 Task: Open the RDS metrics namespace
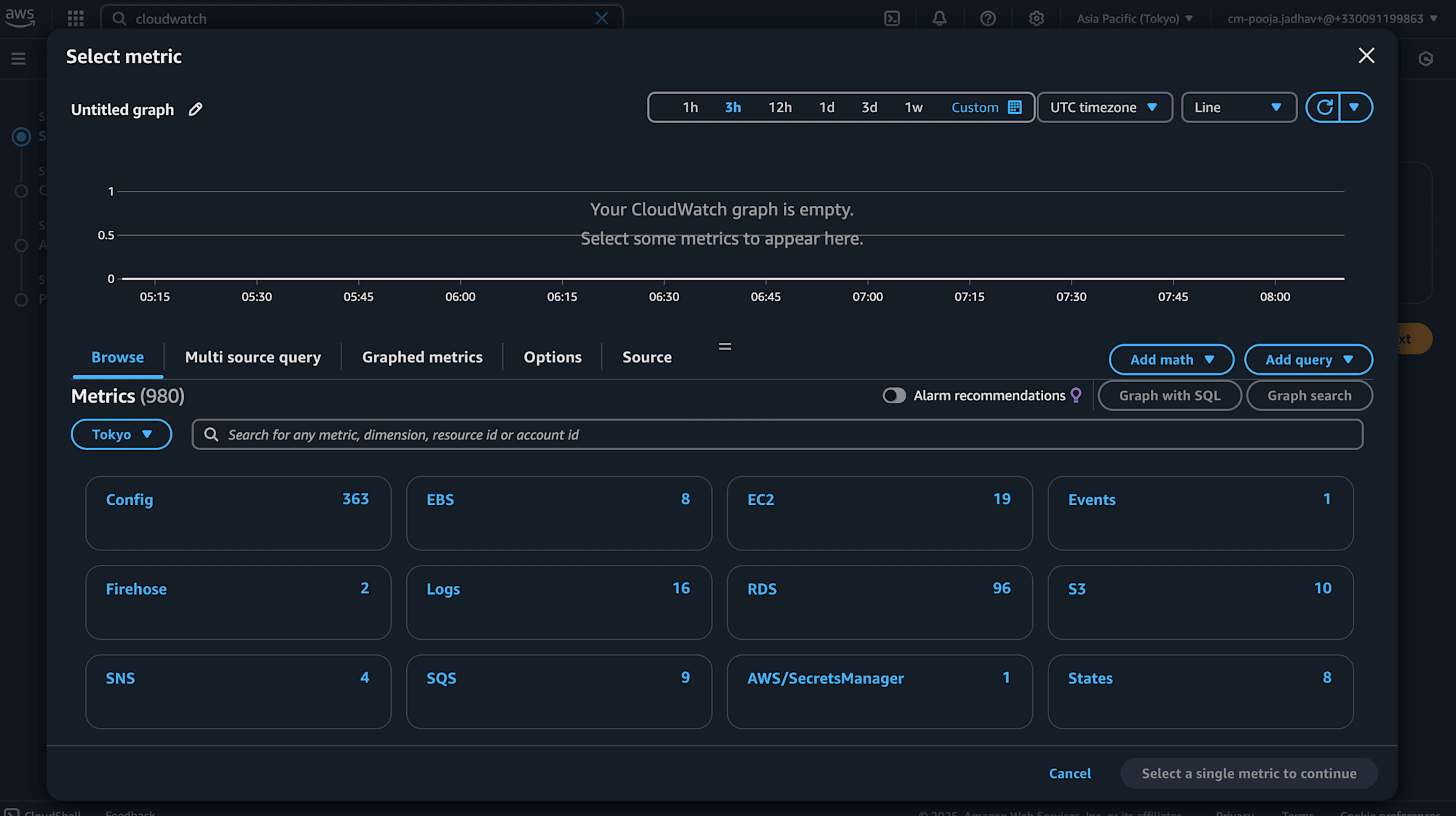point(879,603)
